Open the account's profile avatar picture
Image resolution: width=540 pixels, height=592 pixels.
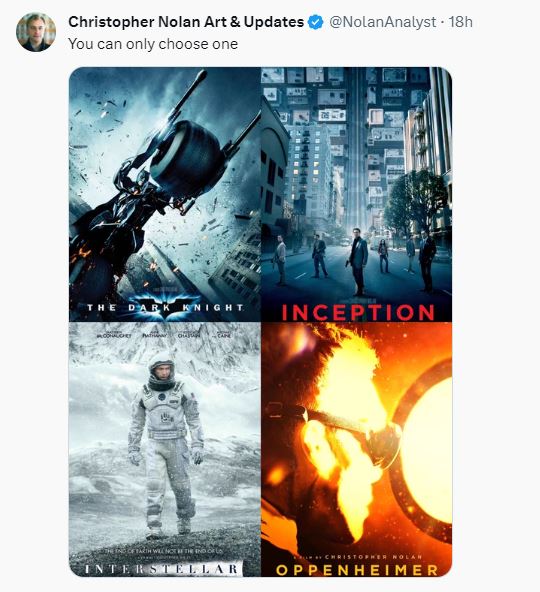(x=36, y=32)
